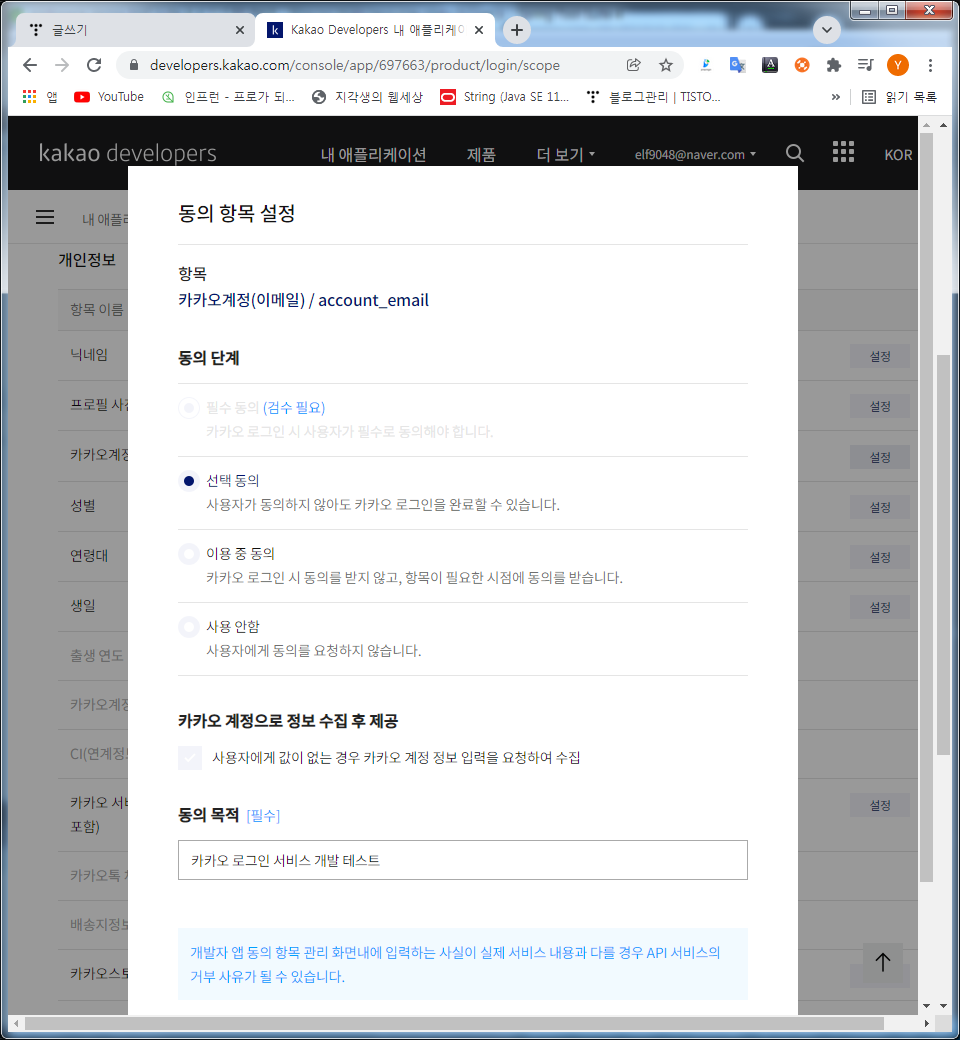Click the 동의 항목 설정 dialog title
This screenshot has width=960, height=1040.
point(236,214)
